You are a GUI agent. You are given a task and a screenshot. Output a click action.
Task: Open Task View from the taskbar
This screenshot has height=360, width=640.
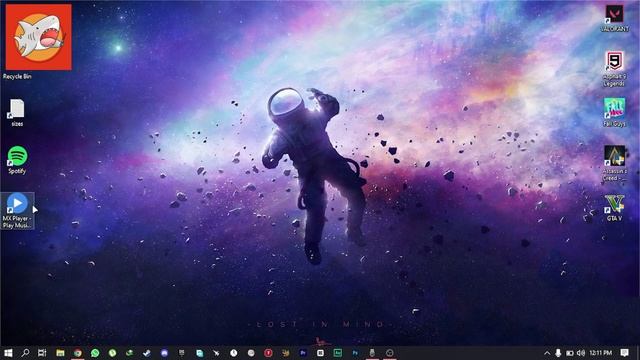42,353
